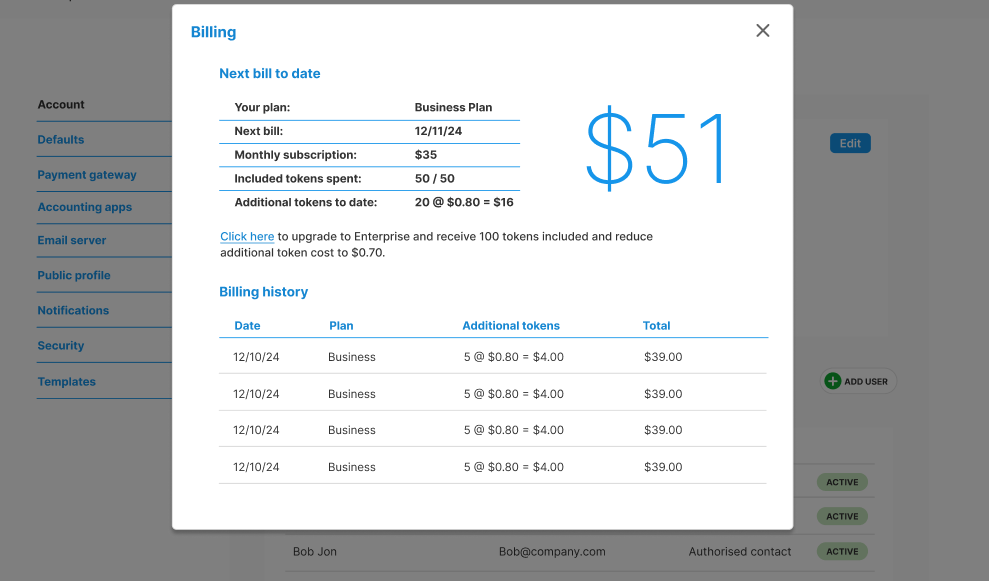Click the 'Monthly subscription:' label

point(295,155)
